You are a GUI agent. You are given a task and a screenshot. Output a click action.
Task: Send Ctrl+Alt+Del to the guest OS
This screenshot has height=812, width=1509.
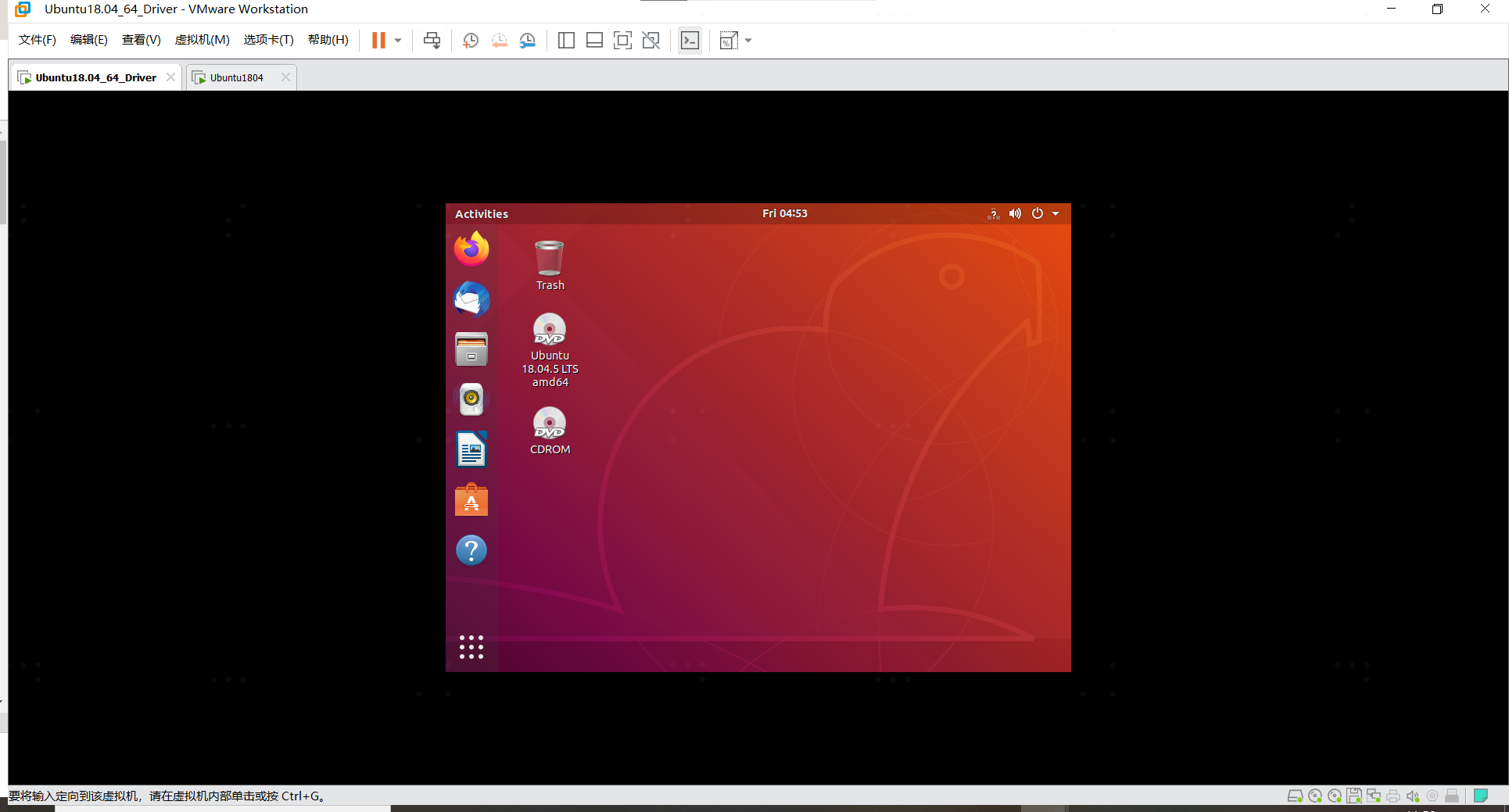(x=432, y=40)
